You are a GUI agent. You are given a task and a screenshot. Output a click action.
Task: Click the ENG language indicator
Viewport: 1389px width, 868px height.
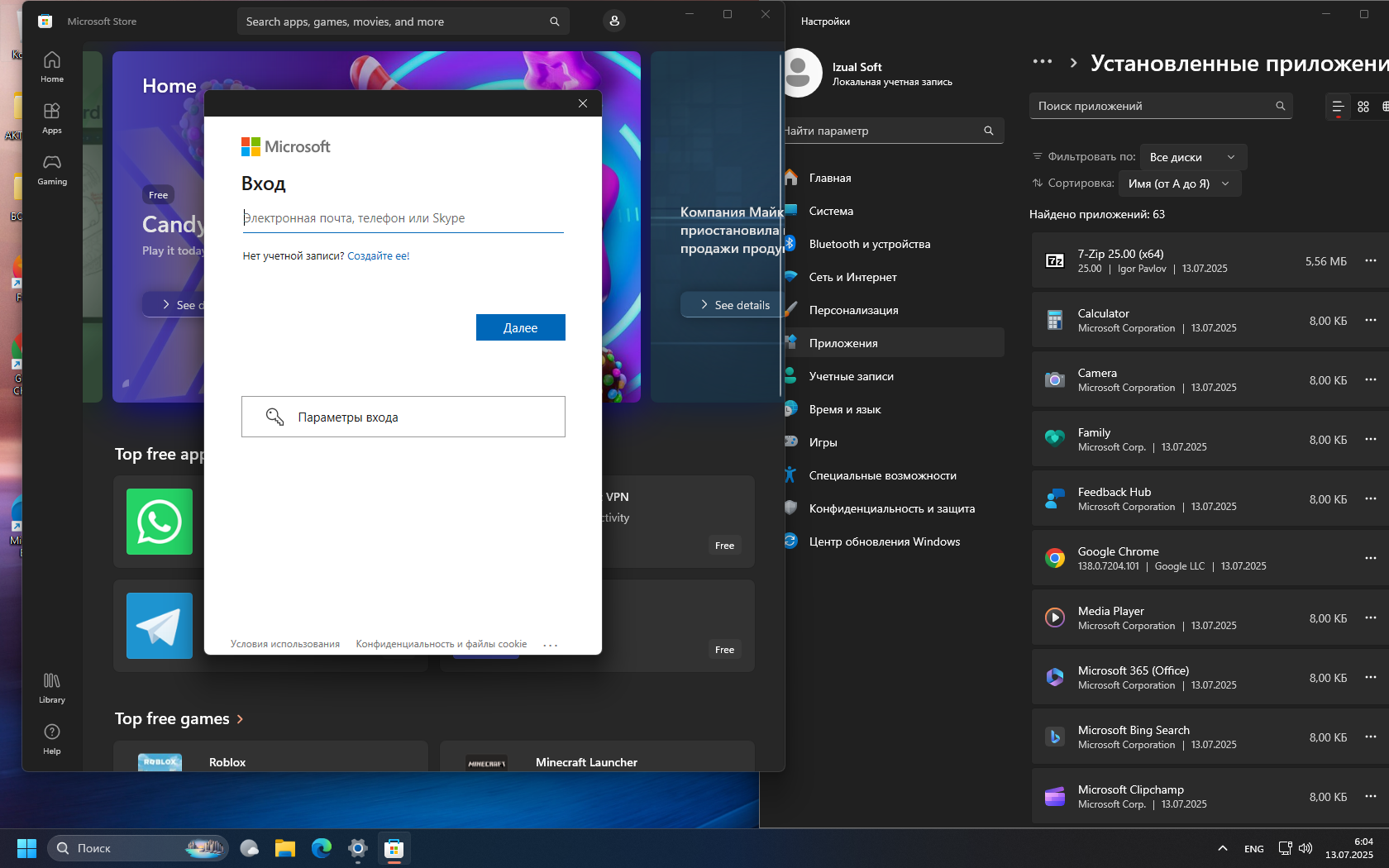click(x=1253, y=849)
